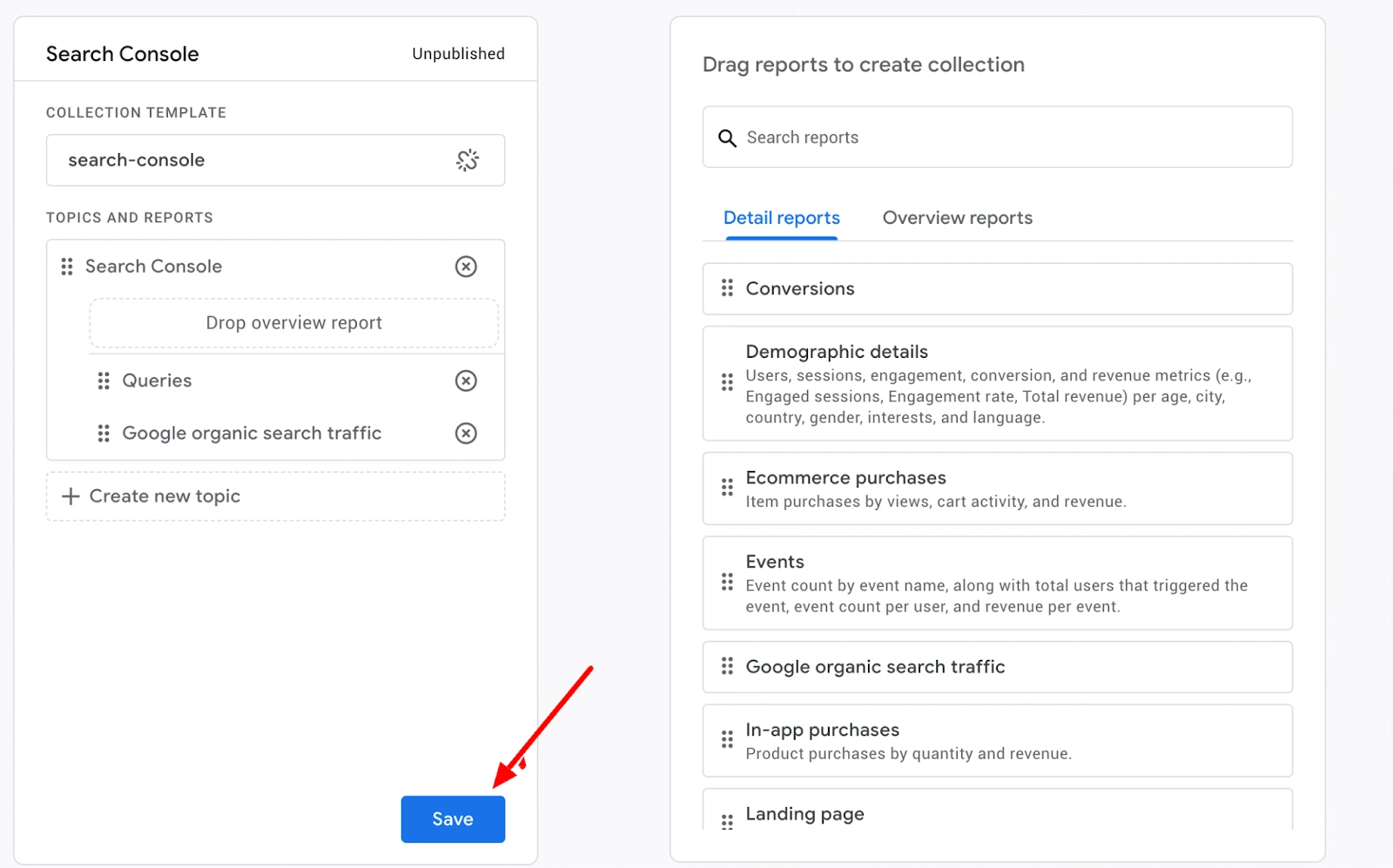Click the COLLECTION TEMPLATE label
This screenshot has height=868, width=1393.
pos(136,112)
